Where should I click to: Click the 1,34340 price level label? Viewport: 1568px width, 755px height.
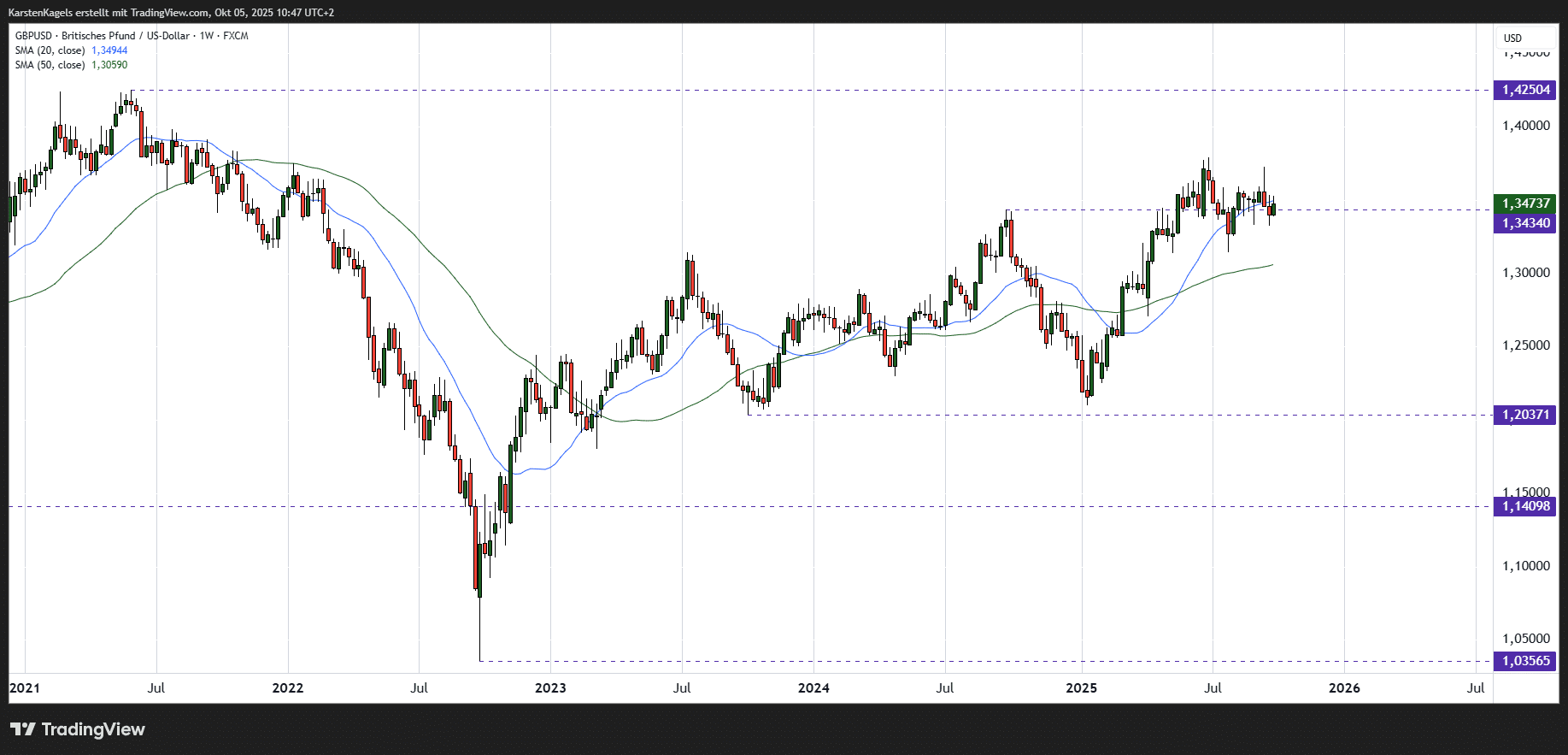(x=1525, y=223)
